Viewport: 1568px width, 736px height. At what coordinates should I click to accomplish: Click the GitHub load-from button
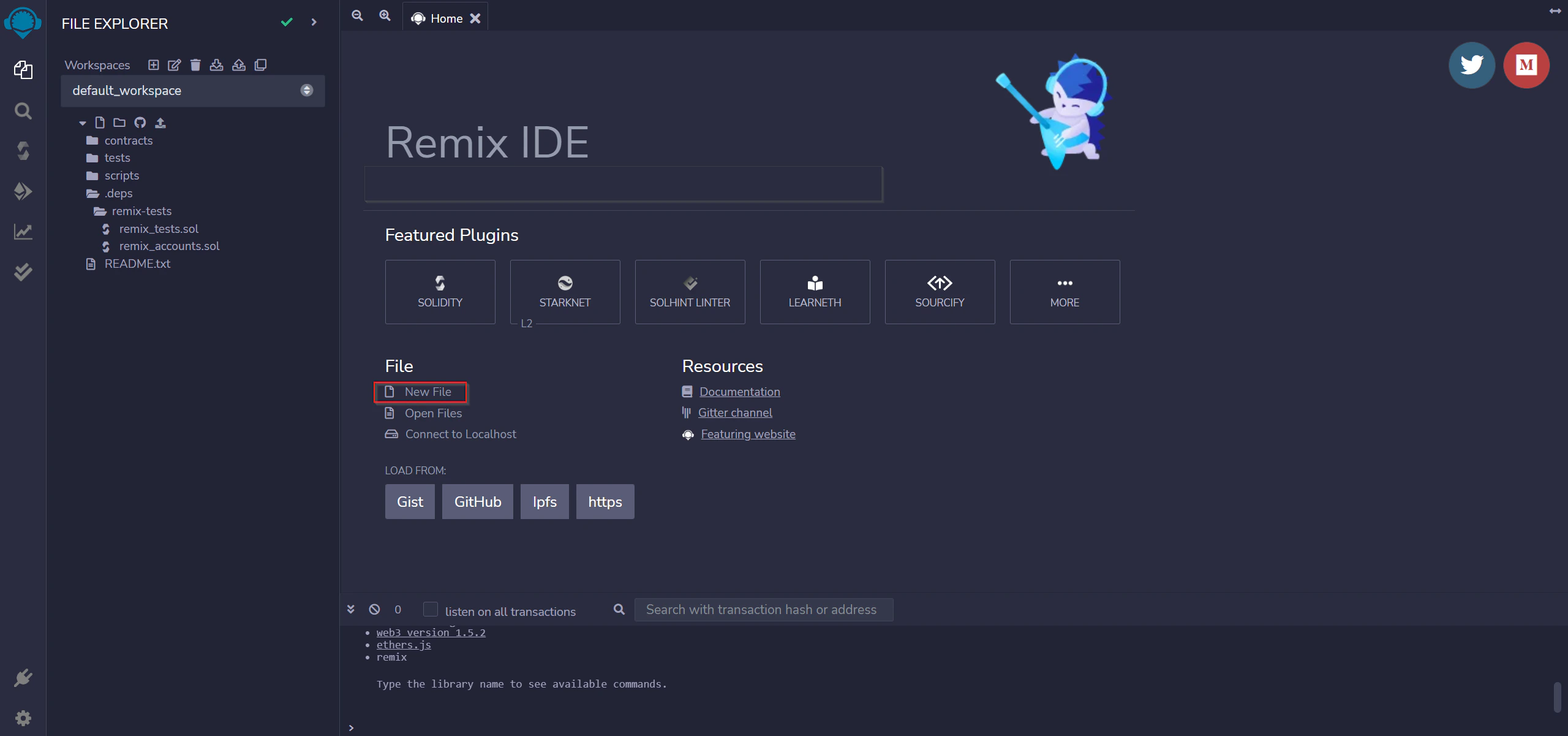(x=477, y=502)
